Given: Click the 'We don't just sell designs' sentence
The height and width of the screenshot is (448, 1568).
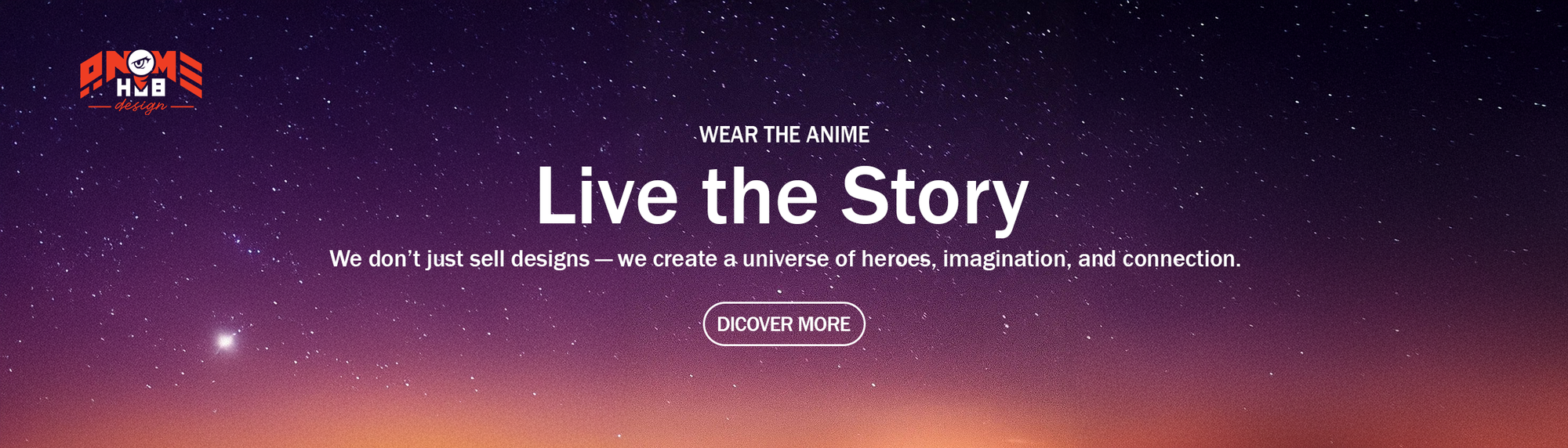Looking at the screenshot, I should (x=459, y=259).
